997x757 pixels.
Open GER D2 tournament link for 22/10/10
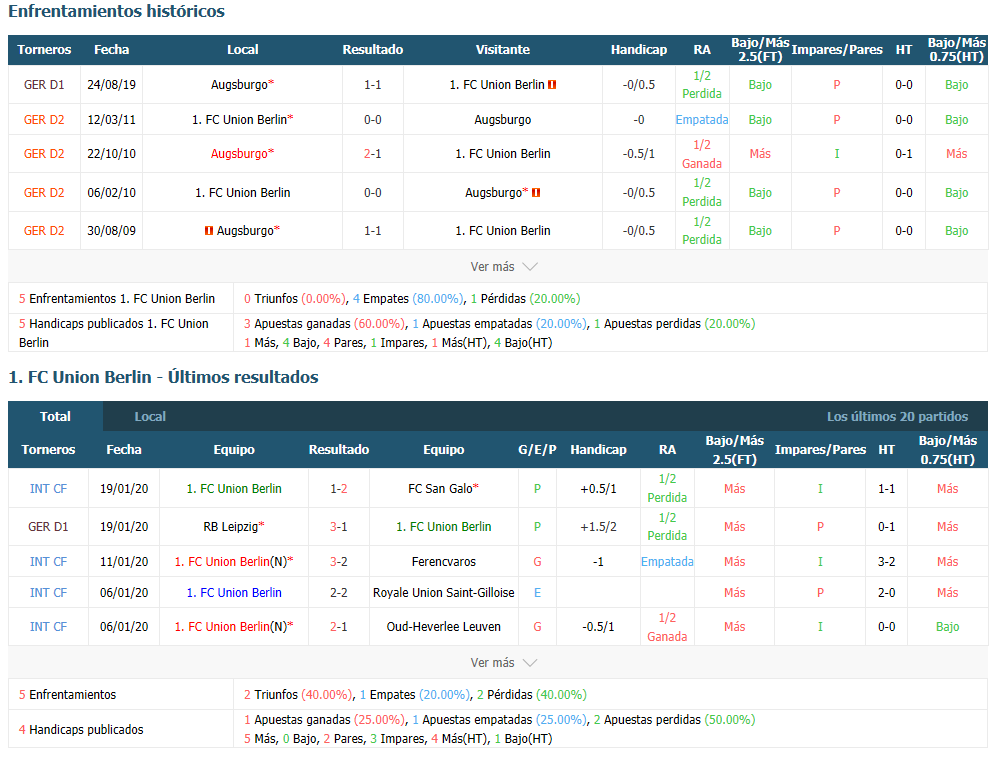point(44,154)
